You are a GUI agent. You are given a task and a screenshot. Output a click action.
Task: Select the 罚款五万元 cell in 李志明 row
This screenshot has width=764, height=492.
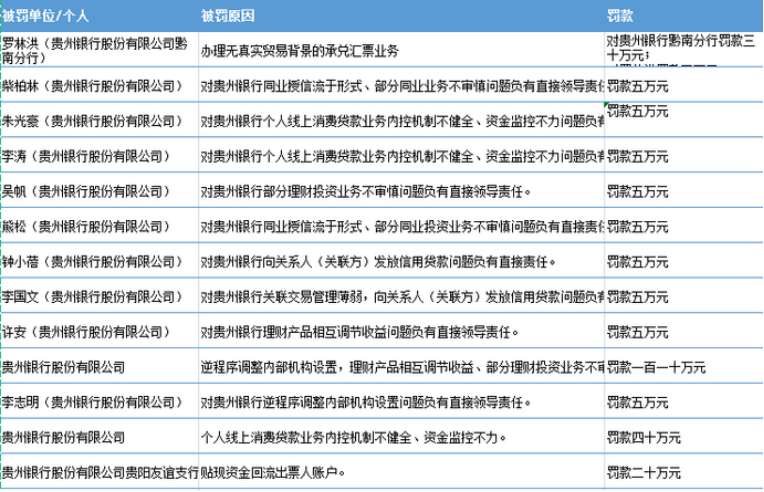(x=684, y=400)
